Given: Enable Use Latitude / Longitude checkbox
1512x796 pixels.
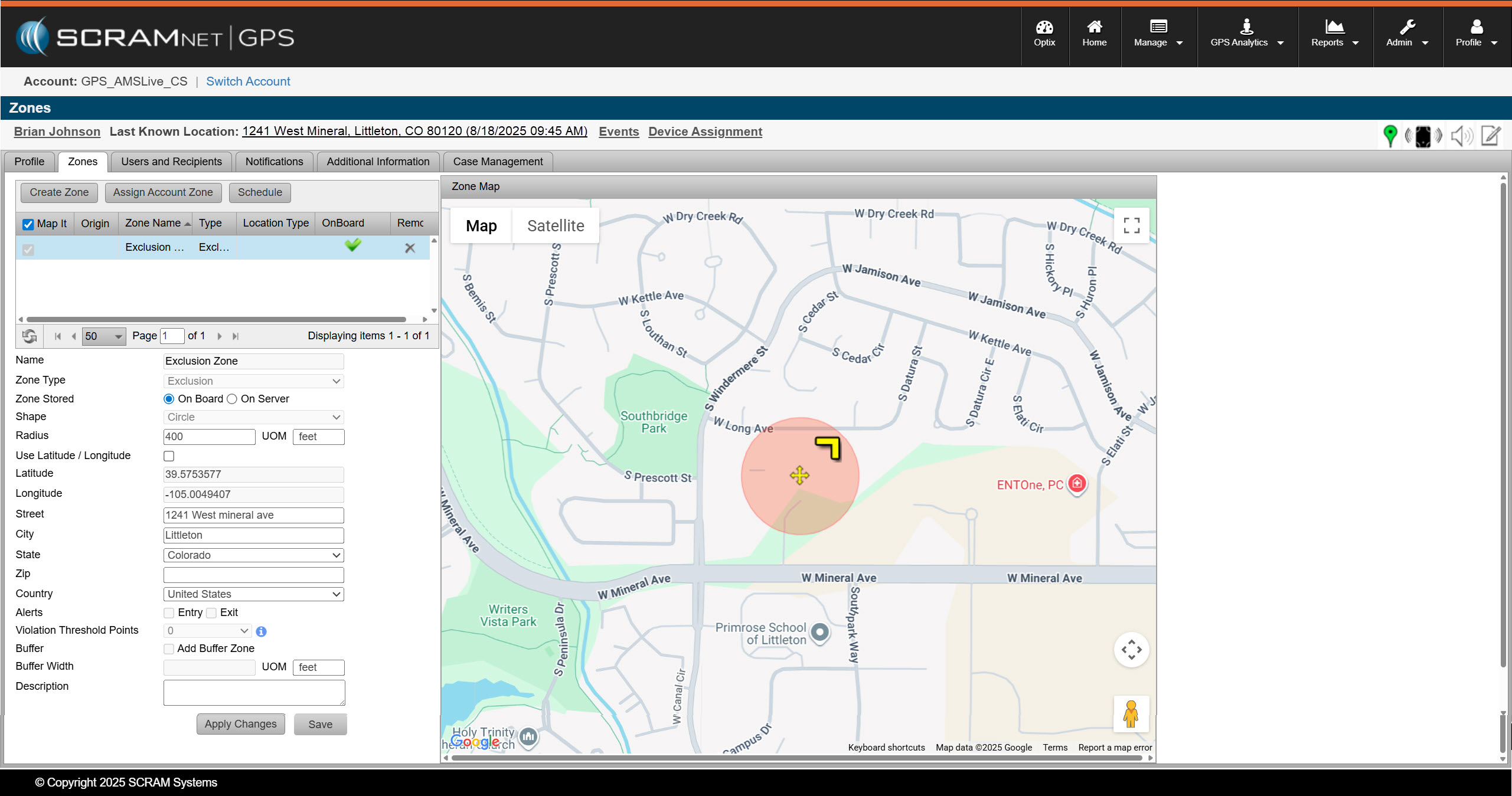Looking at the screenshot, I should point(169,456).
